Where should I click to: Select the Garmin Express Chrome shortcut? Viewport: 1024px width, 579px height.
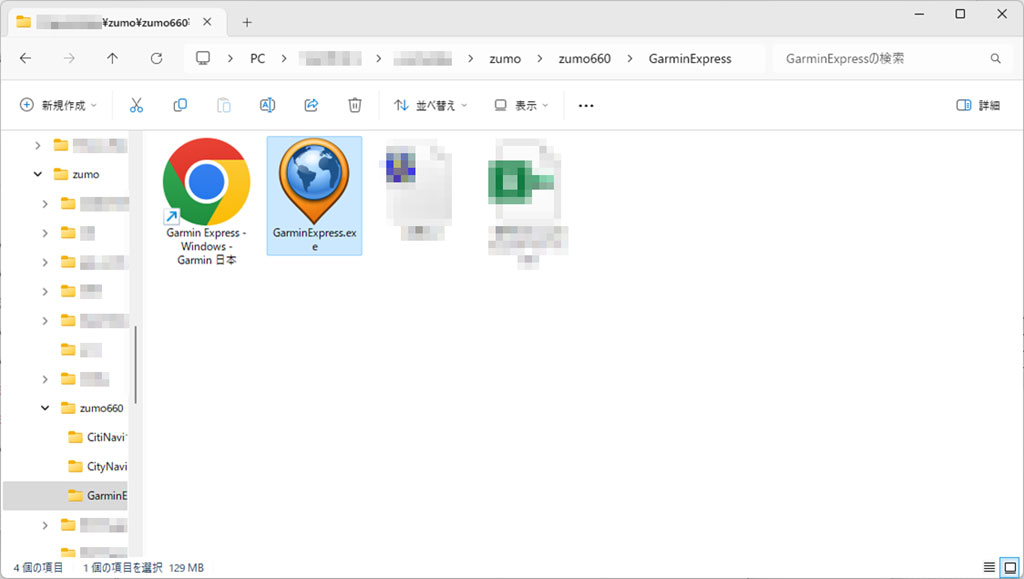[x=206, y=201]
